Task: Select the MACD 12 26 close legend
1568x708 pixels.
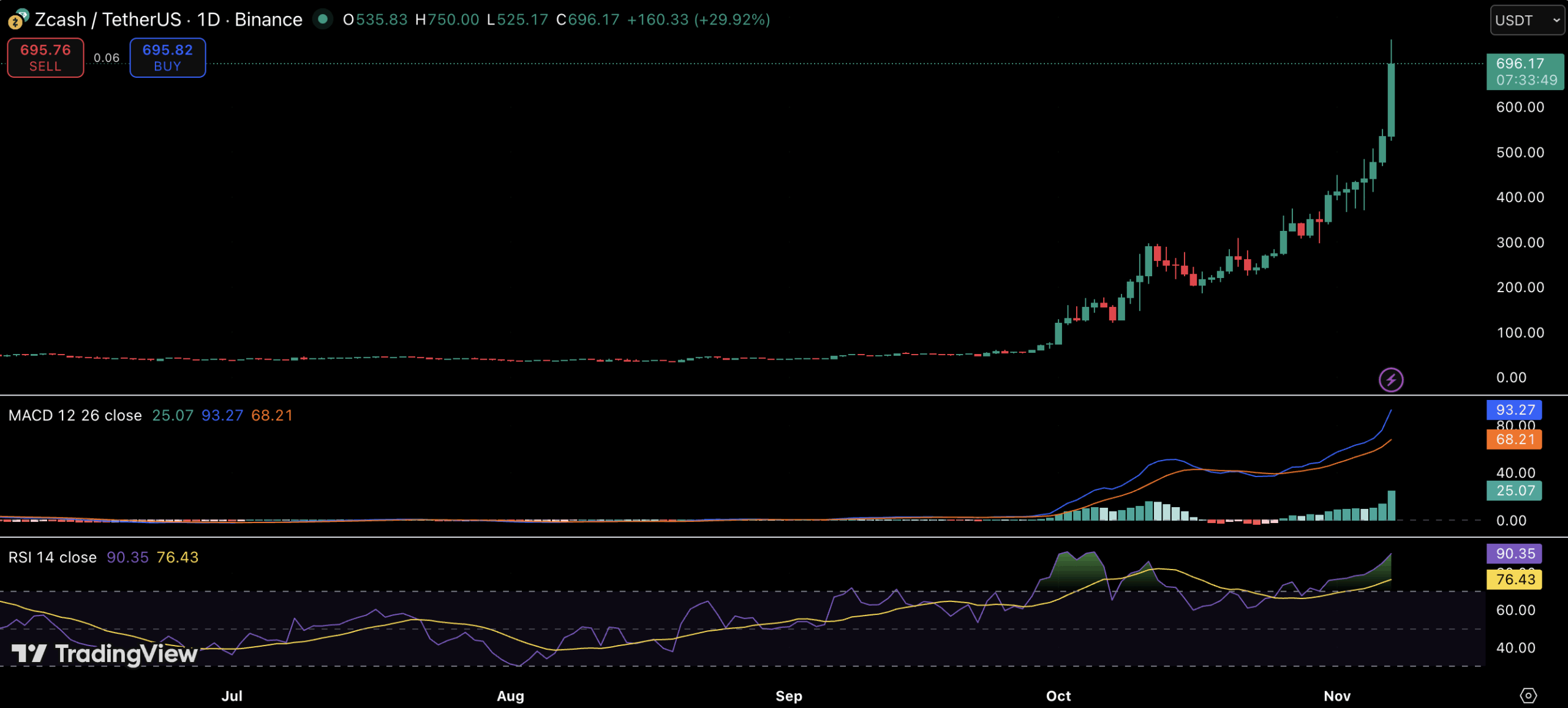Action: click(x=75, y=415)
